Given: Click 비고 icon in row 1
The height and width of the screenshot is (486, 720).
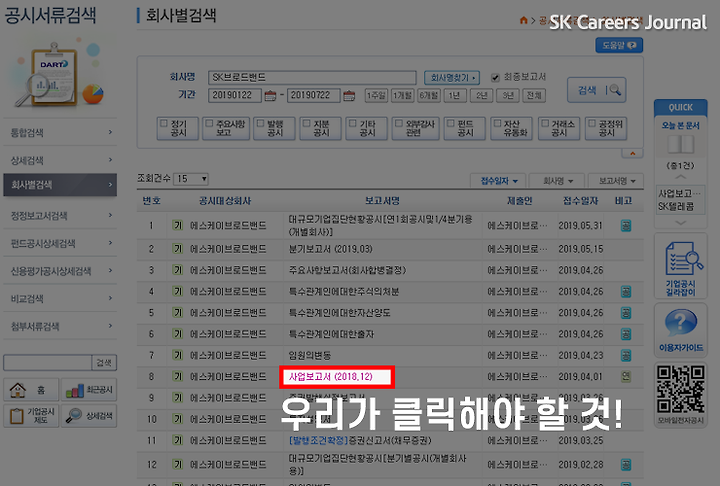Looking at the screenshot, I should tap(625, 226).
